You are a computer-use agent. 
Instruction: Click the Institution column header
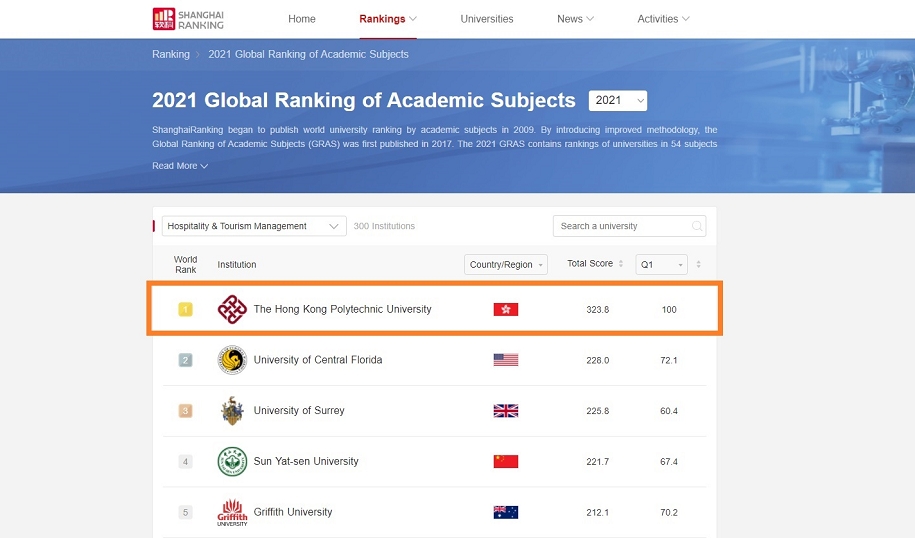click(x=237, y=264)
